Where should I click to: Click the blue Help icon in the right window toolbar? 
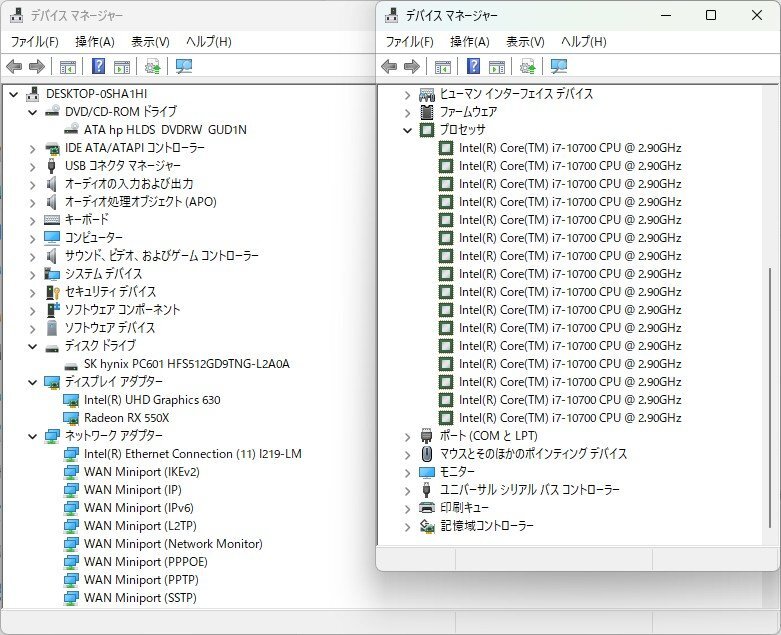473,67
